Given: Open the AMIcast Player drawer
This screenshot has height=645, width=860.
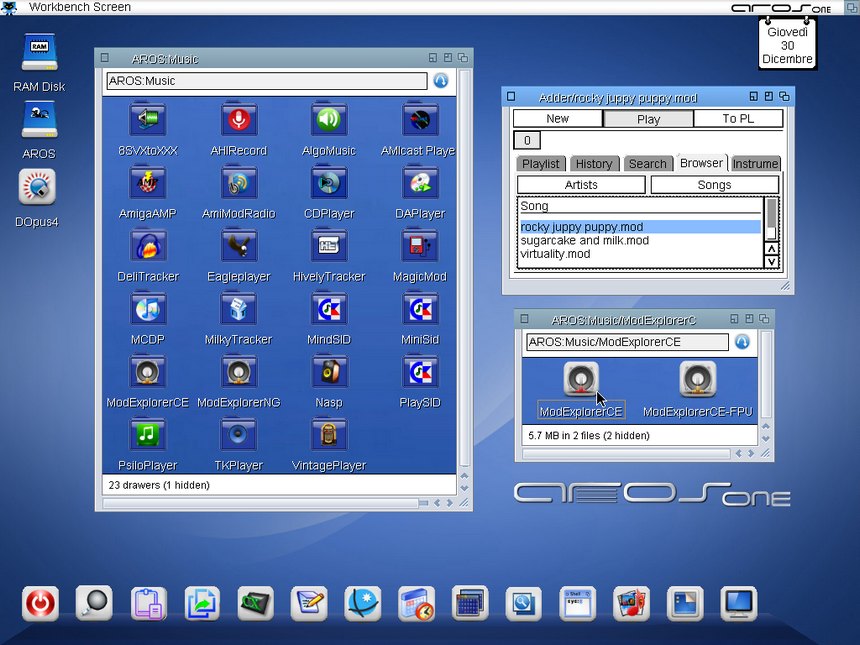Looking at the screenshot, I should 420,119.
